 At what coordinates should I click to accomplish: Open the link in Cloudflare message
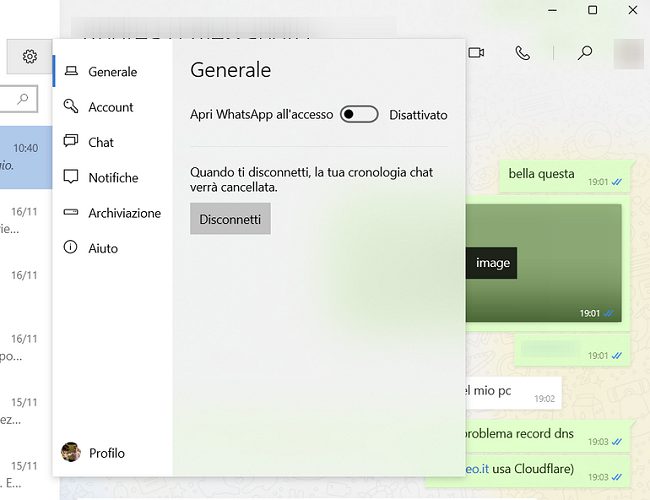[x=477, y=469]
